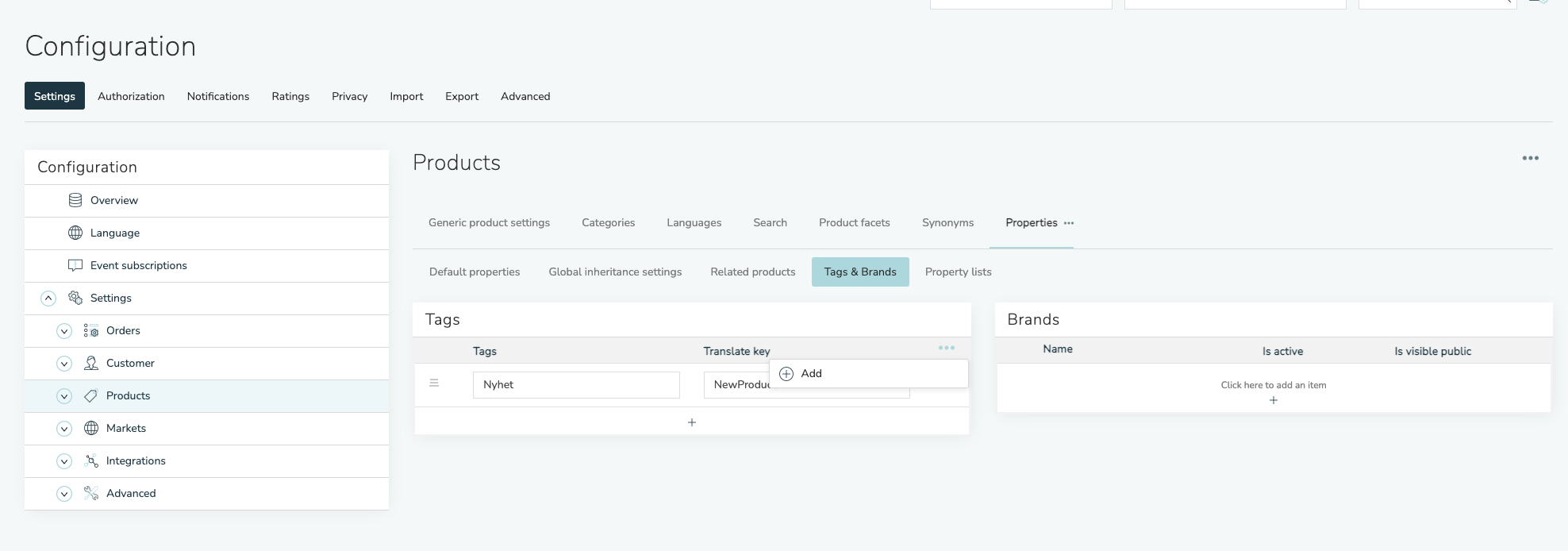This screenshot has width=1568, height=551.
Task: Select the Settings top tab
Action: 55,96
